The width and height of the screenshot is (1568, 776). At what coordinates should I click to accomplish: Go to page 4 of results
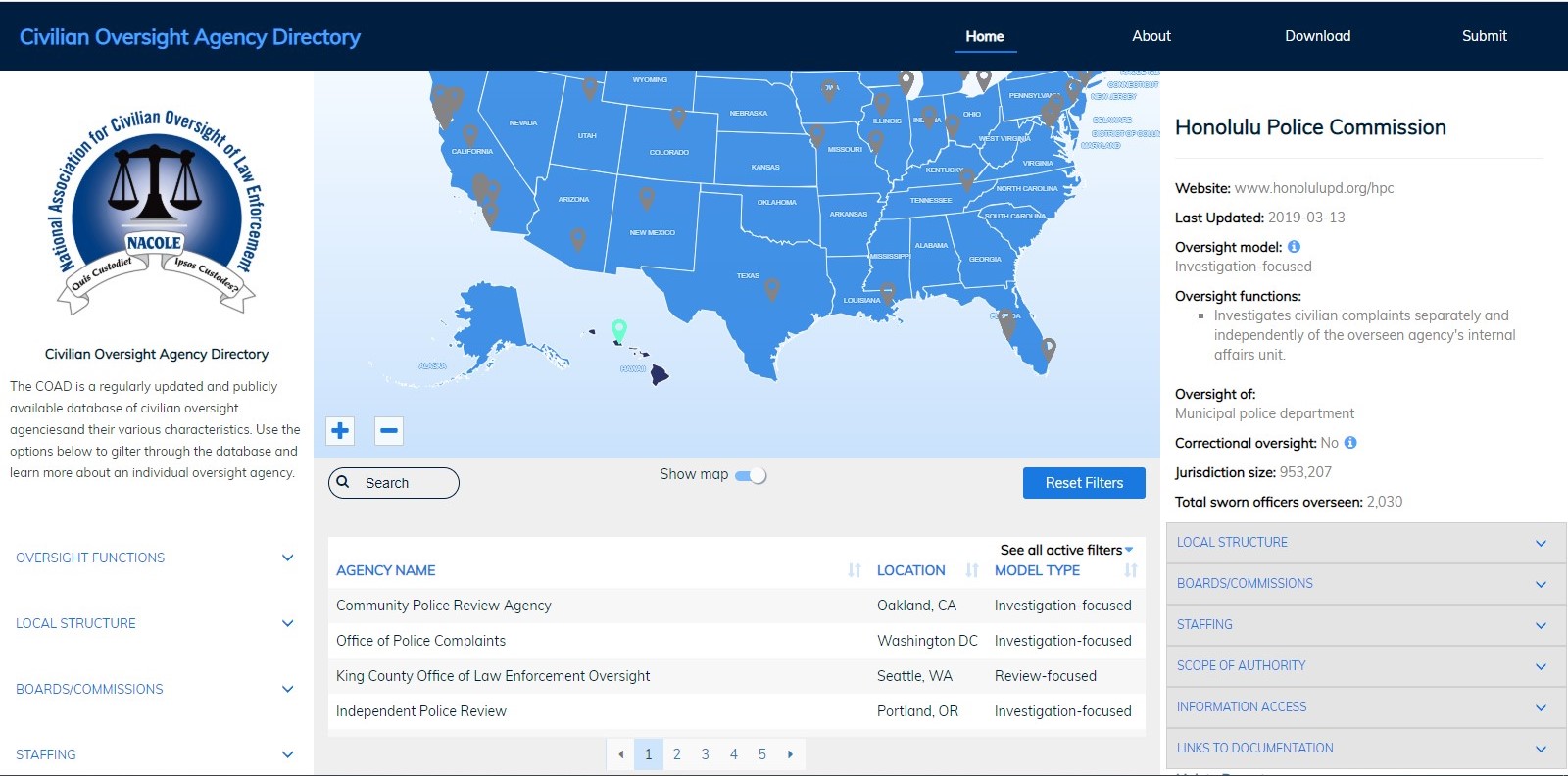click(734, 754)
